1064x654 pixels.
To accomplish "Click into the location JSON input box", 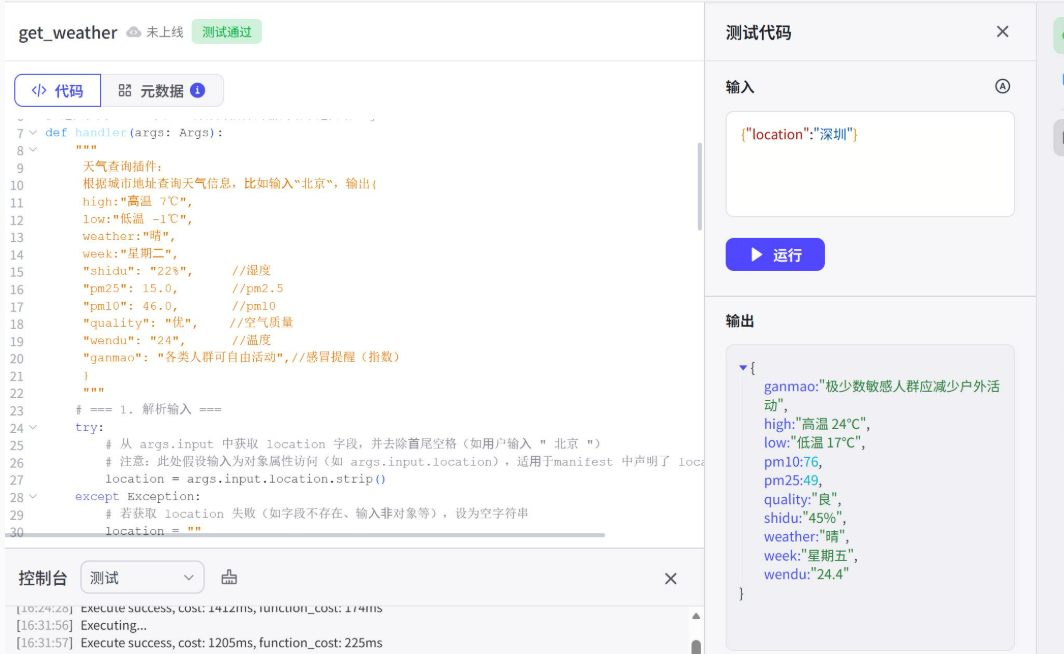I will (870, 164).
